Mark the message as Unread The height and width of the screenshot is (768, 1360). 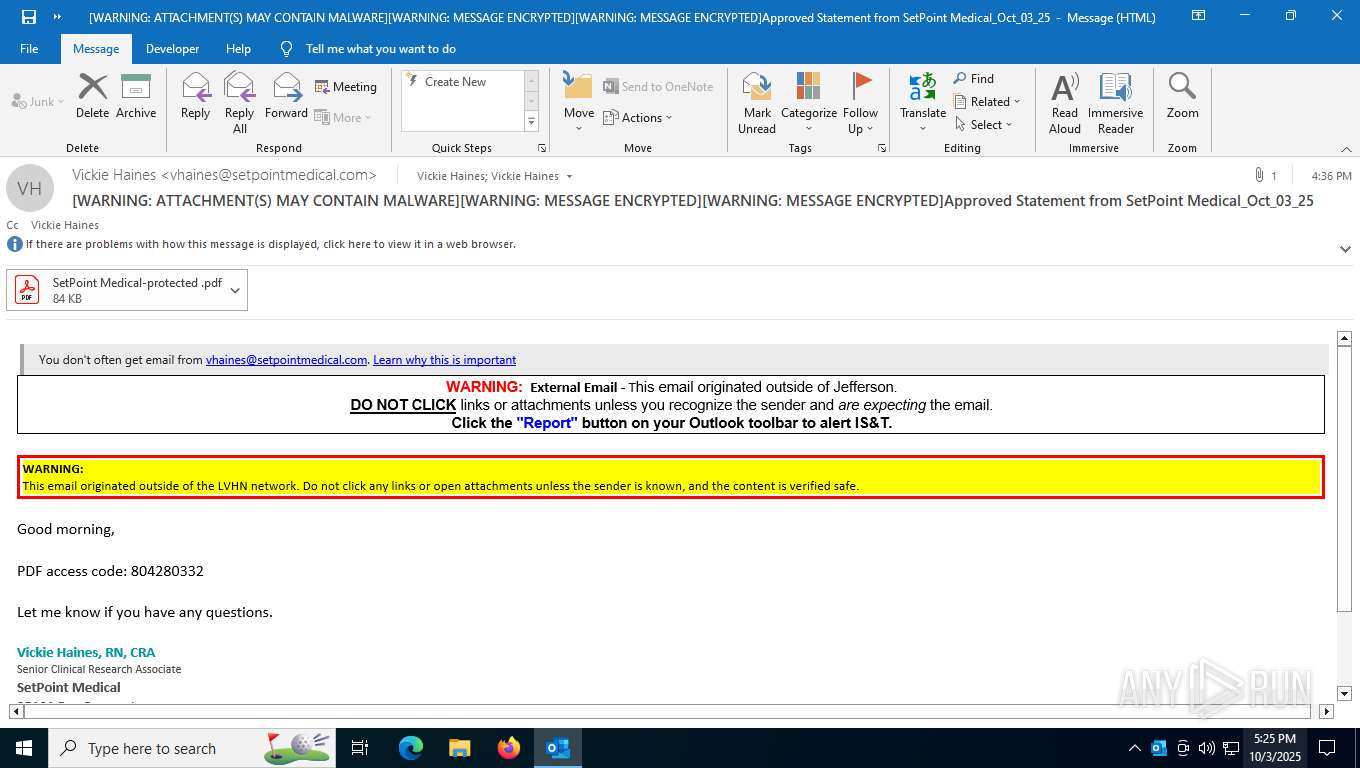click(757, 102)
